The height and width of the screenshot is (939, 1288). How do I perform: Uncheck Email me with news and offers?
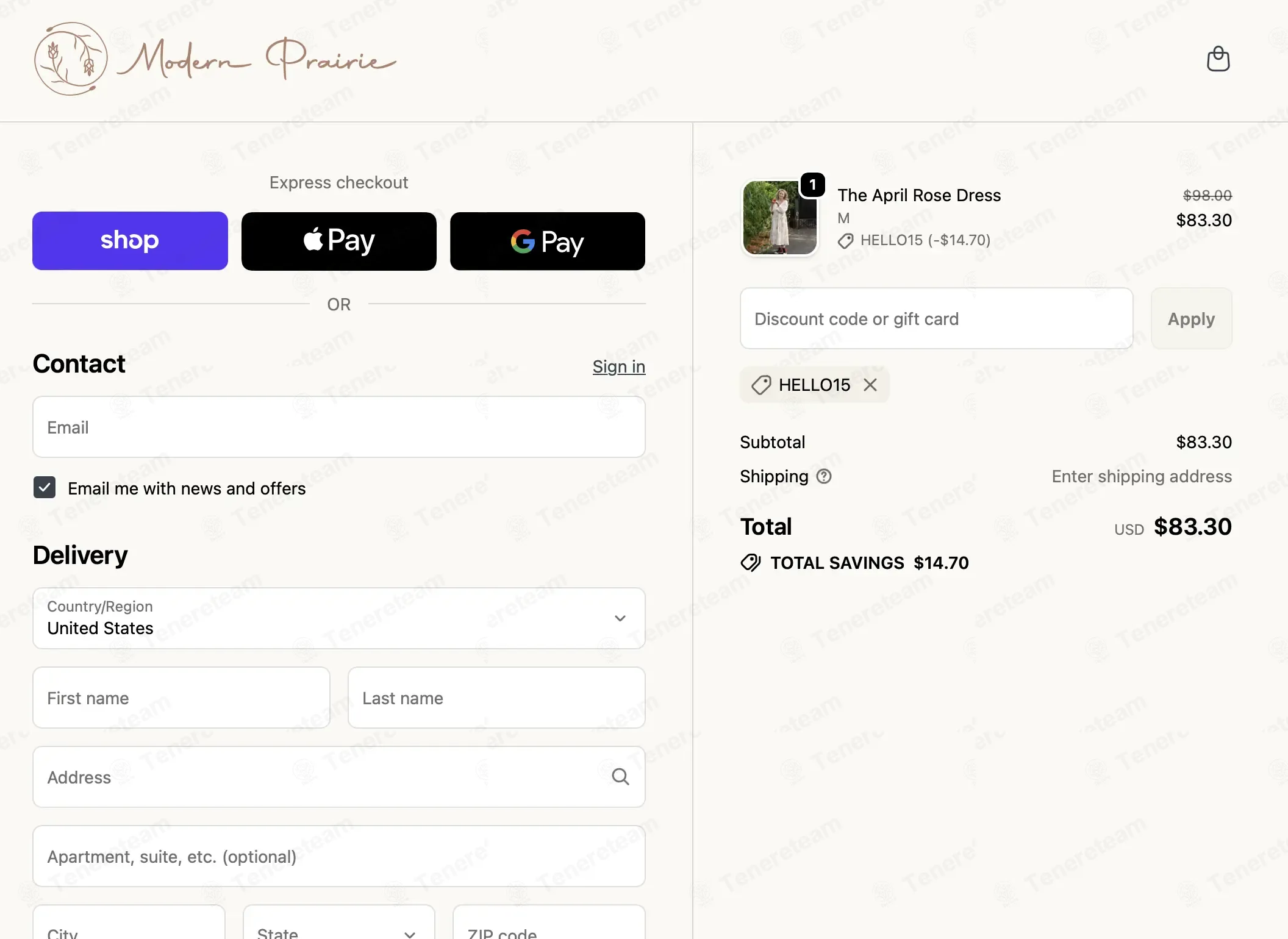pyautogui.click(x=45, y=487)
